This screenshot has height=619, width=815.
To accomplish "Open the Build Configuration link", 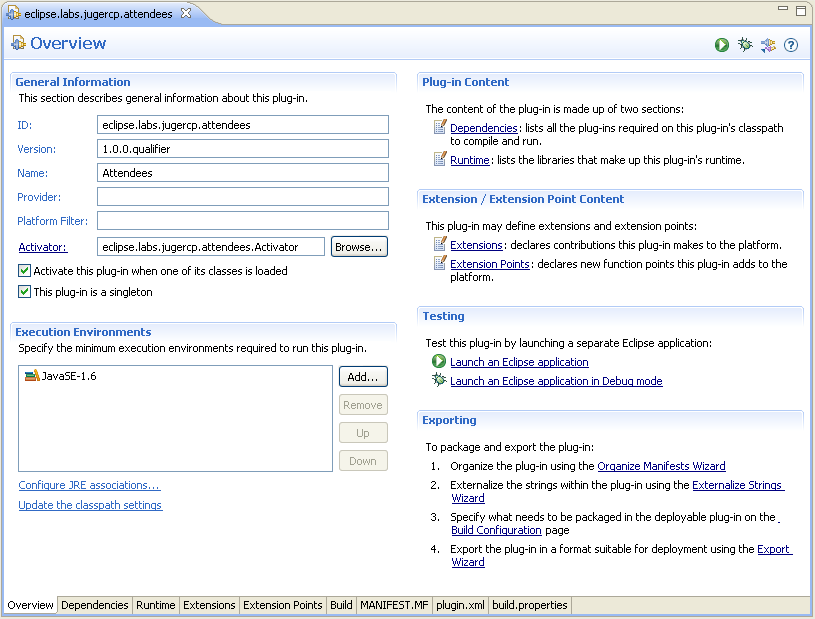I will [496, 530].
